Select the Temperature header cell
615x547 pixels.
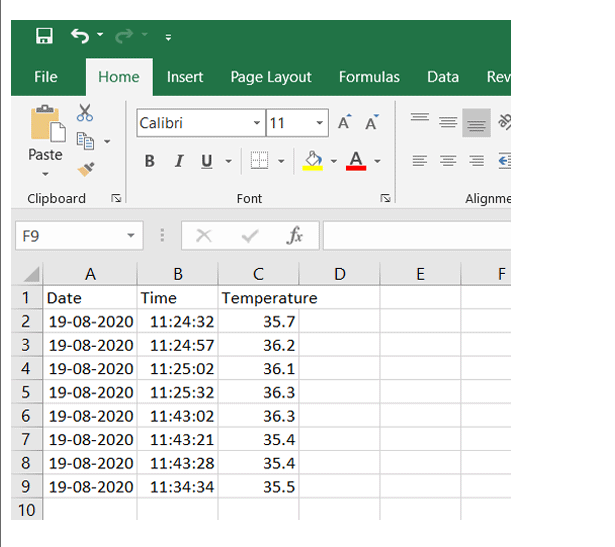[258, 298]
